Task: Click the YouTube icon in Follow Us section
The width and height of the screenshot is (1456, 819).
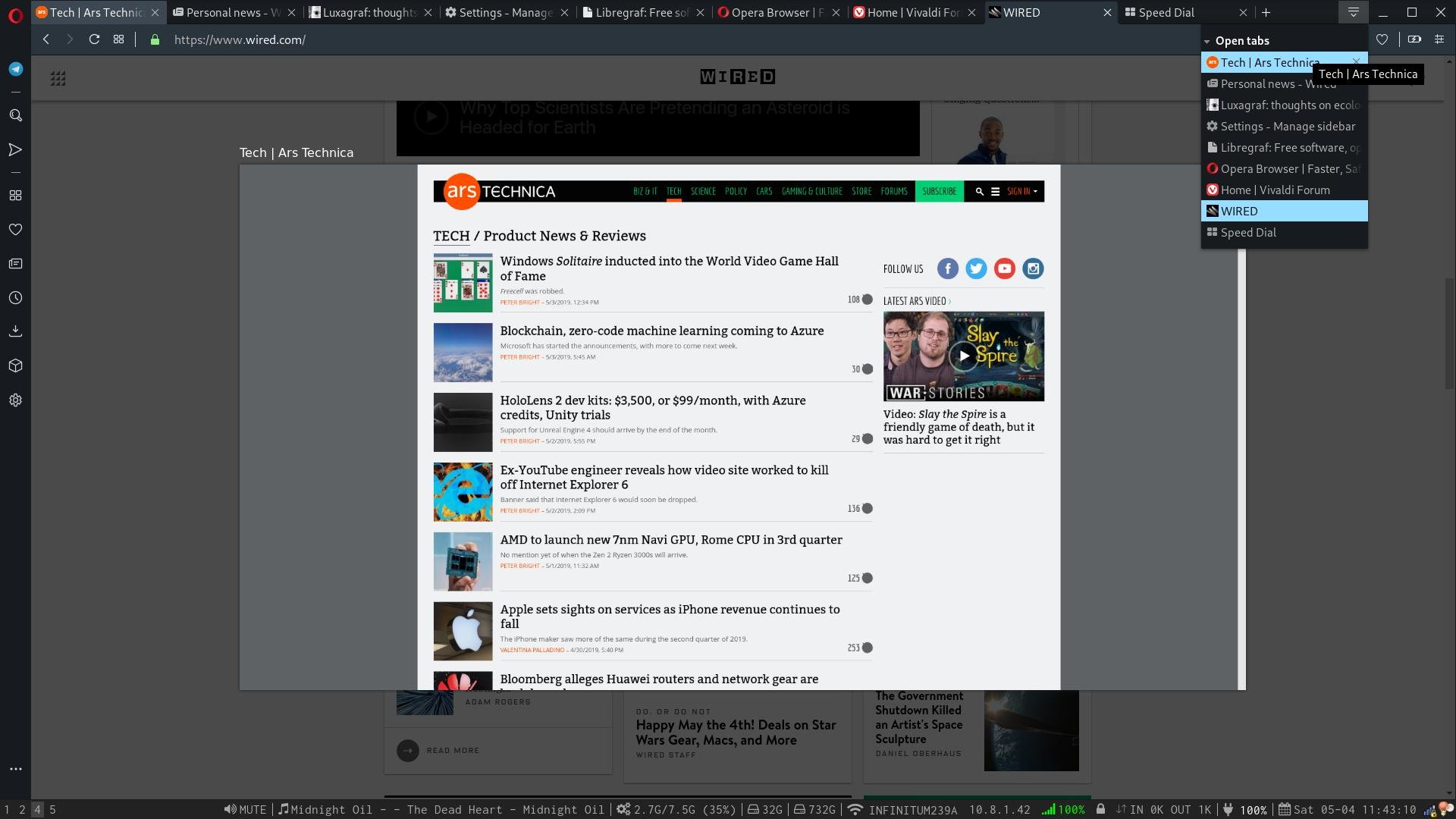Action: pyautogui.click(x=1004, y=268)
